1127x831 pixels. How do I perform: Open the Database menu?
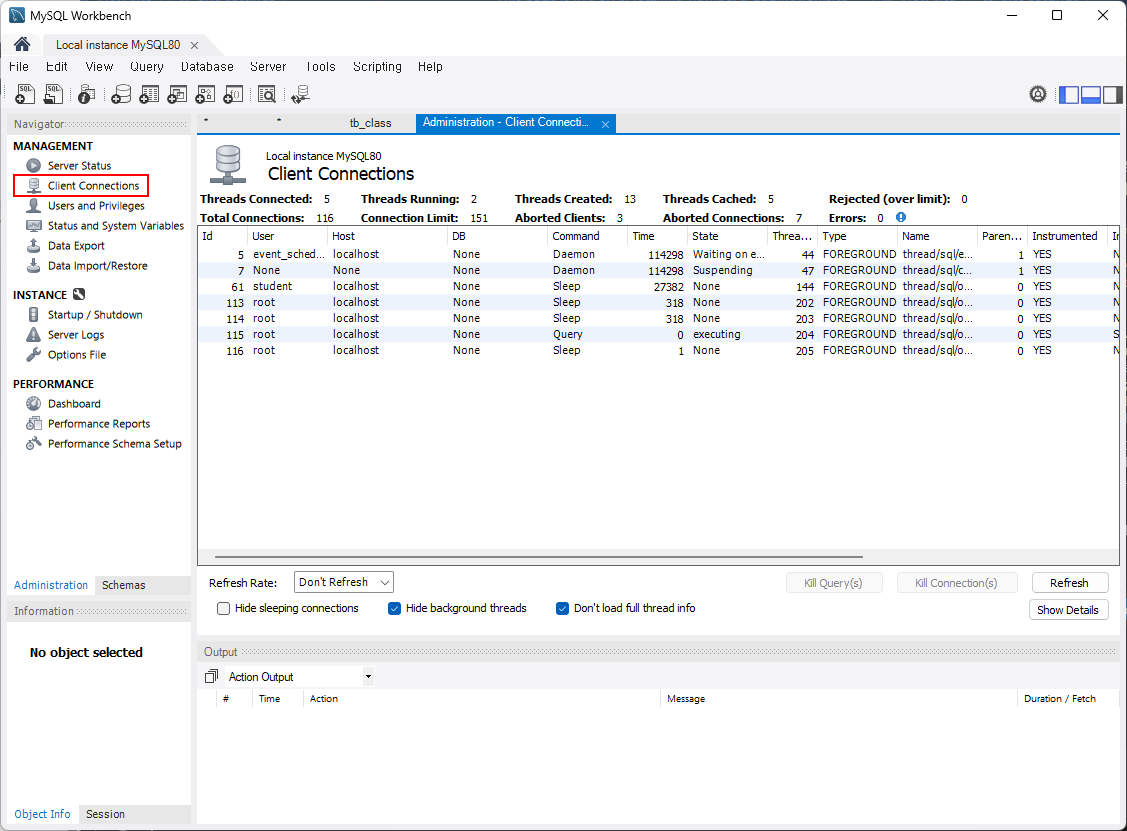pyautogui.click(x=207, y=67)
